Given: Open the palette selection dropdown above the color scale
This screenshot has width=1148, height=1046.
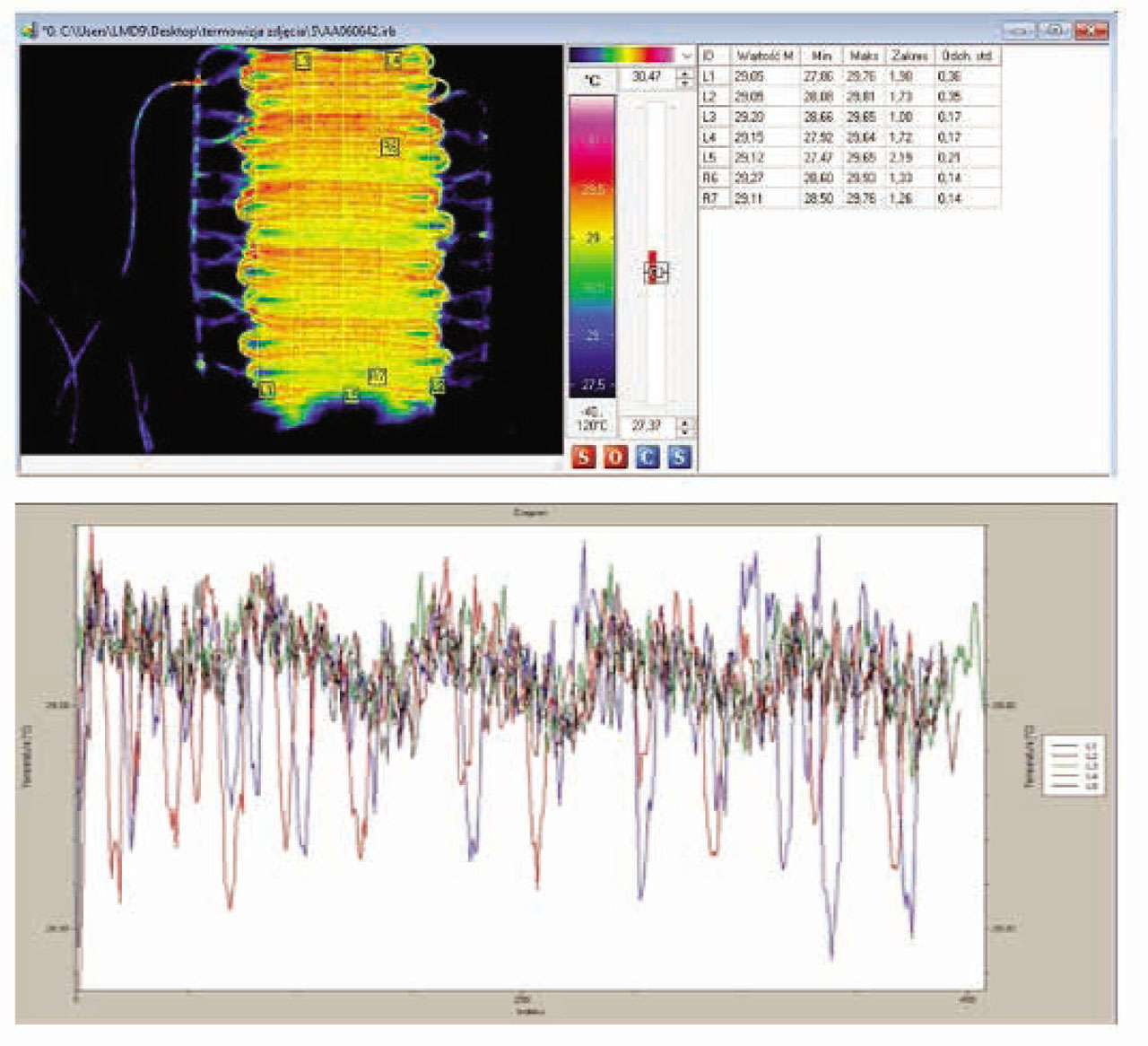Looking at the screenshot, I should 685,53.
